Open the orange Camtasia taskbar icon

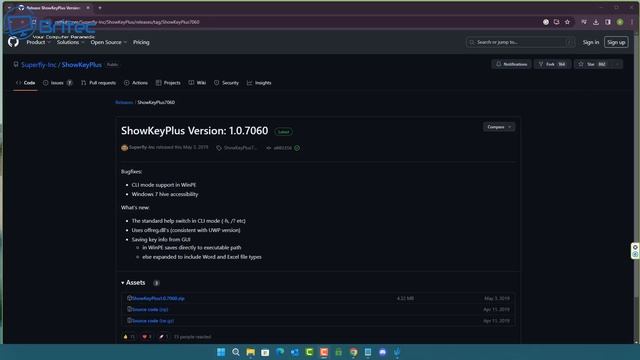point(324,352)
